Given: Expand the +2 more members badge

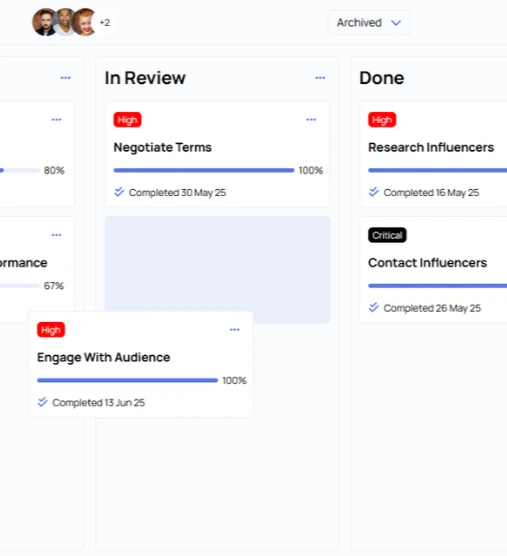Looking at the screenshot, I should click(105, 23).
